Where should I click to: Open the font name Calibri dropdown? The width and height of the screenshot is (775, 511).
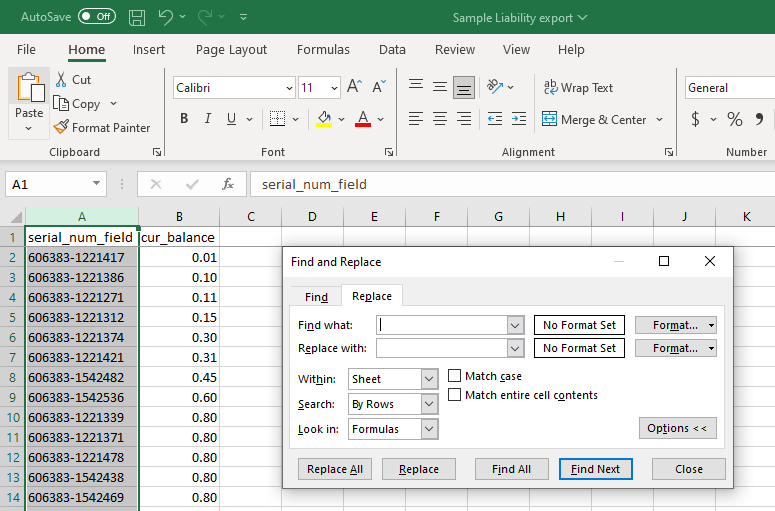(x=289, y=88)
